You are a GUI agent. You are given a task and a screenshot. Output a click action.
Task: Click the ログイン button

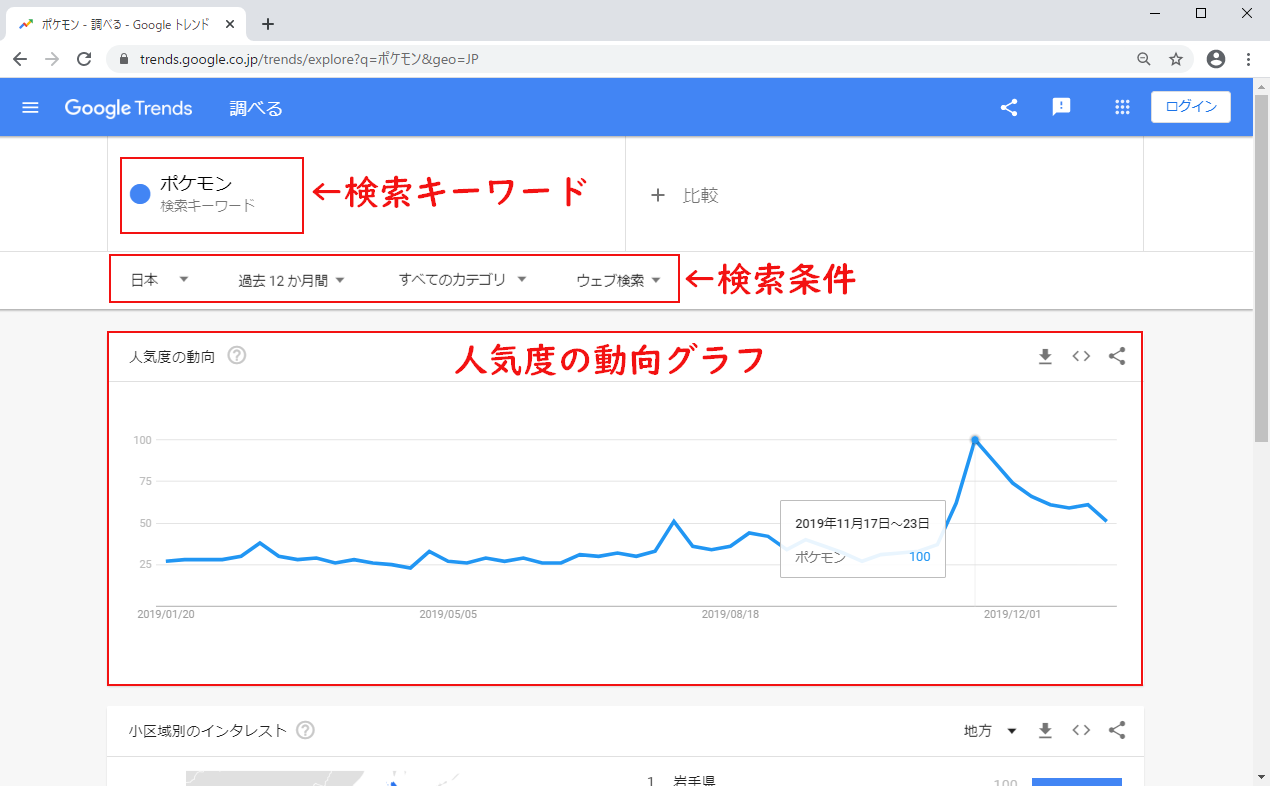pos(1191,107)
